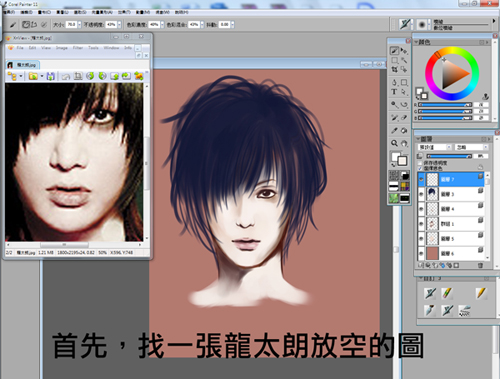The height and width of the screenshot is (379, 500).
Task: Select the palette knife icon in custom palette
Action: point(430,310)
